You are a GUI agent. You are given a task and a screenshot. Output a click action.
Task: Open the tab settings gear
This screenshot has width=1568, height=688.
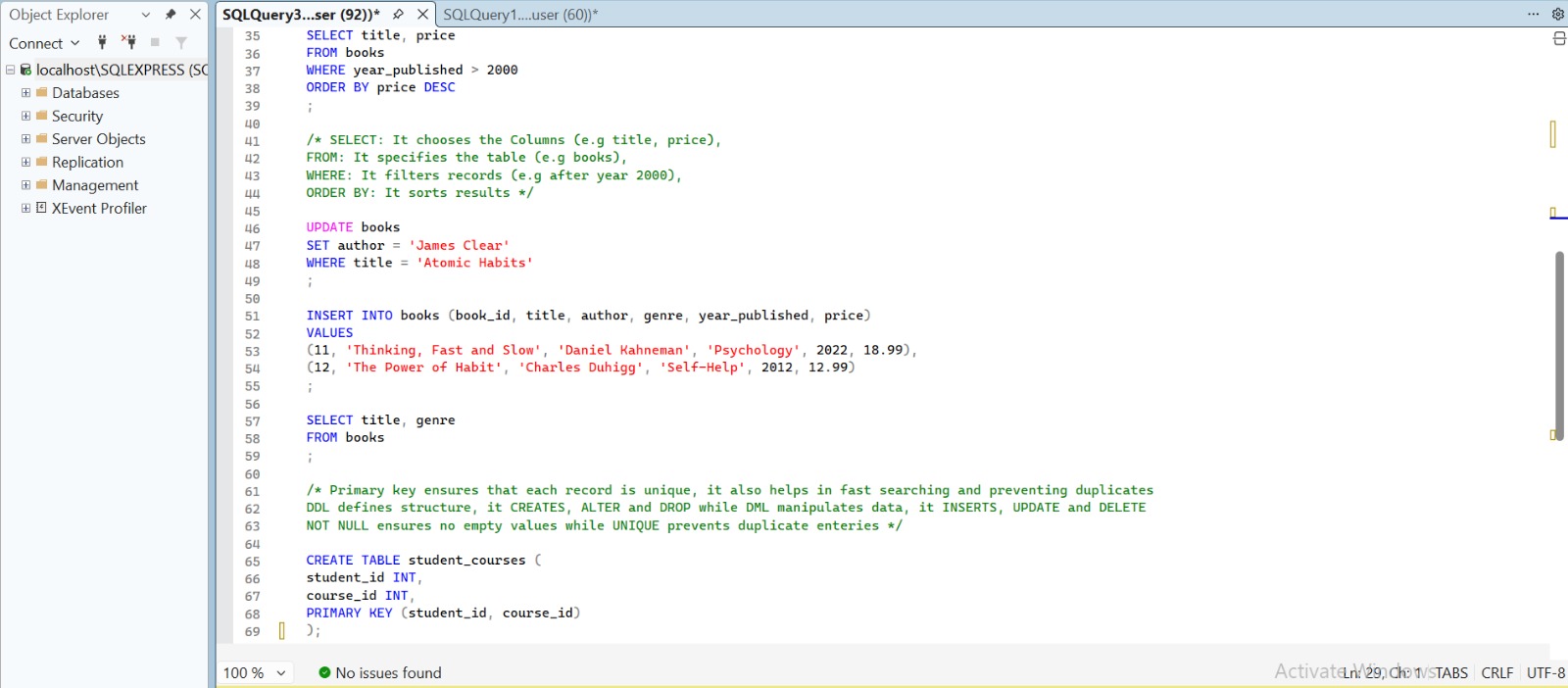point(1557,14)
